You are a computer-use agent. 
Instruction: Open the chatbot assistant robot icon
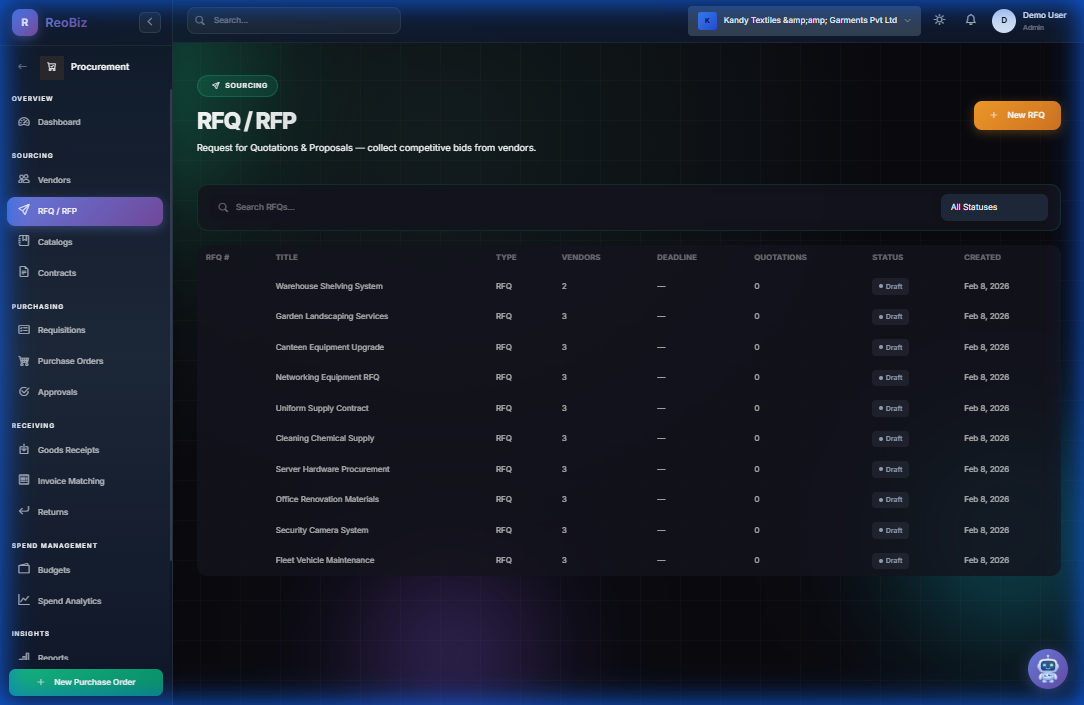(1047, 668)
